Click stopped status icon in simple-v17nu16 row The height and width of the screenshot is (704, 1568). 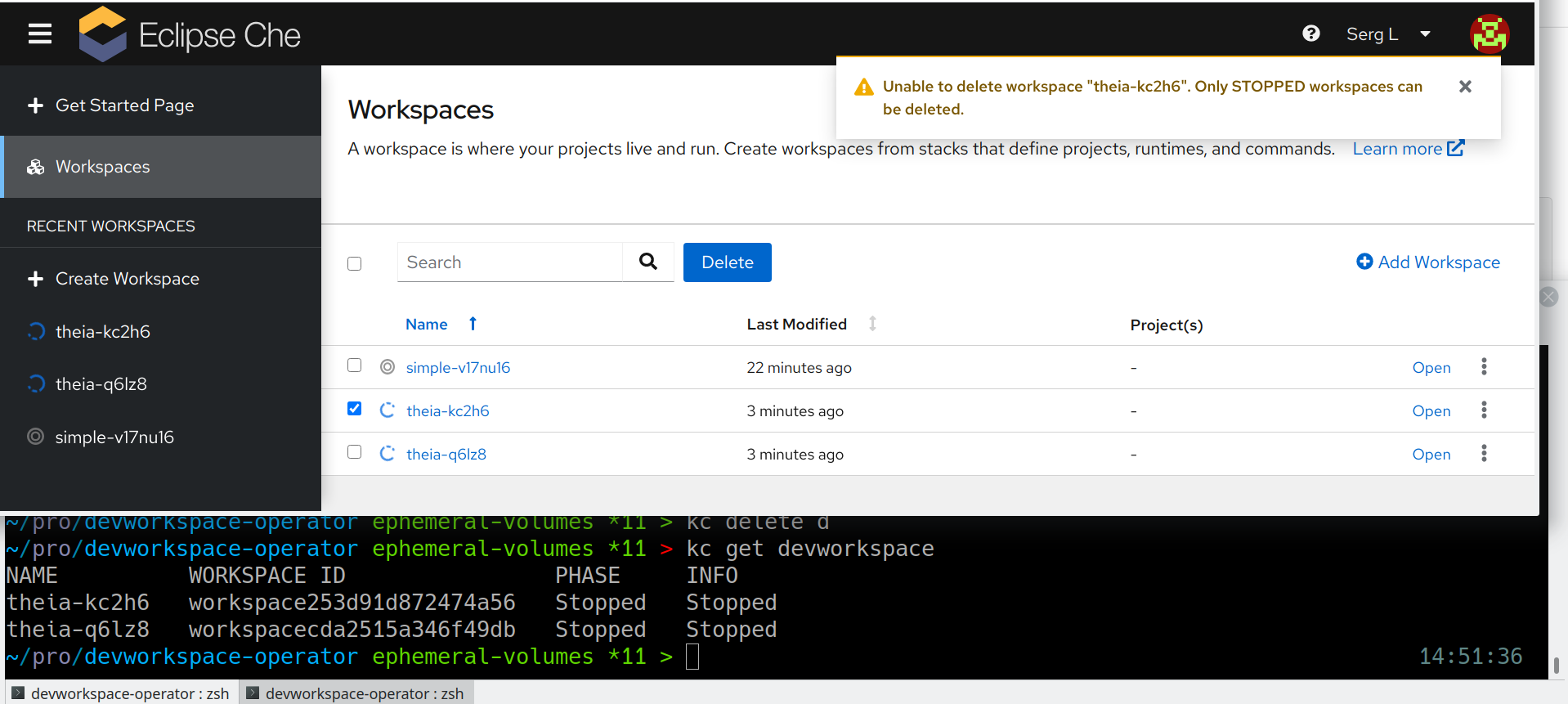[x=388, y=367]
